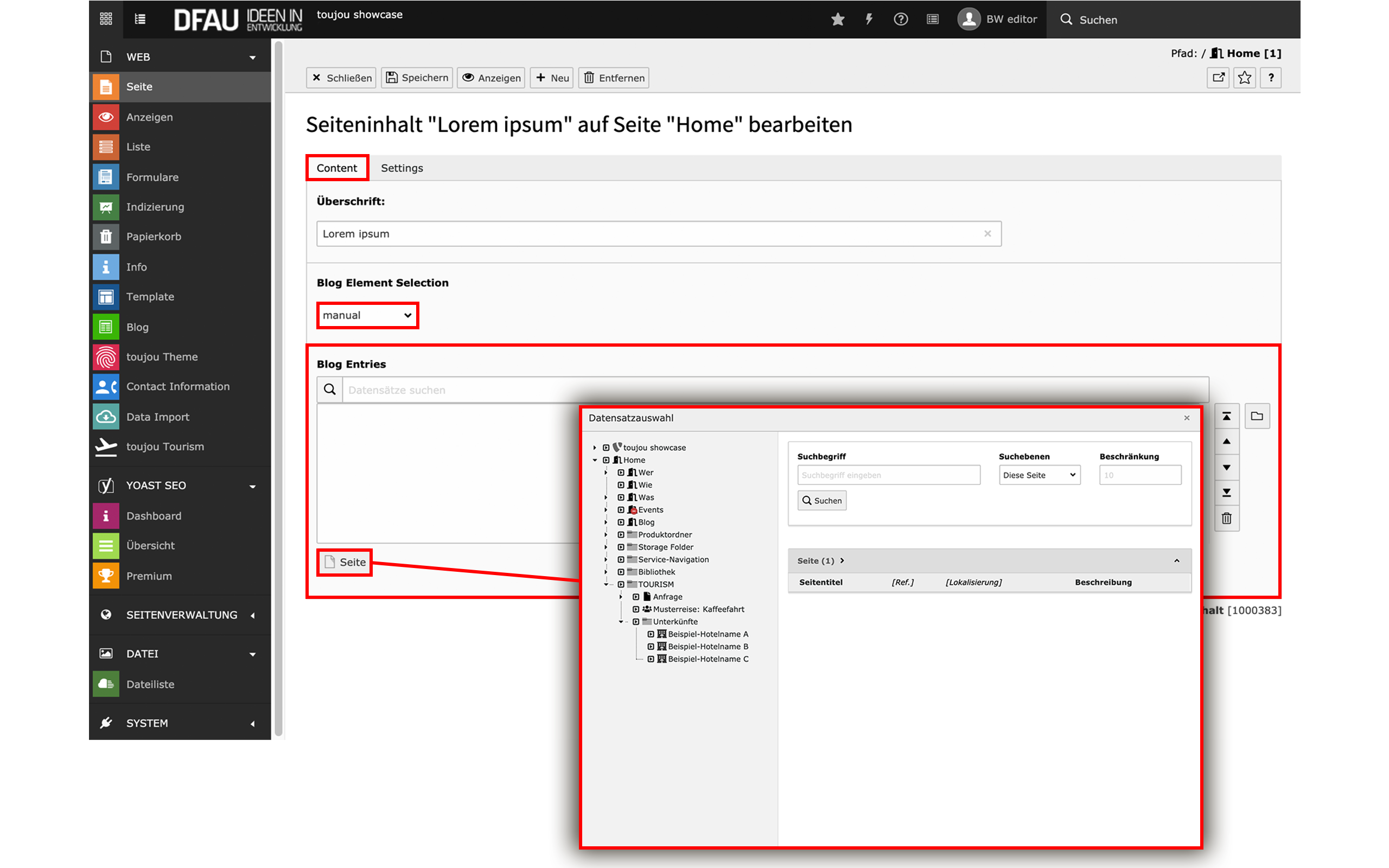1389x868 pixels.
Task: Collapse the WEB module group
Action: [x=180, y=57]
